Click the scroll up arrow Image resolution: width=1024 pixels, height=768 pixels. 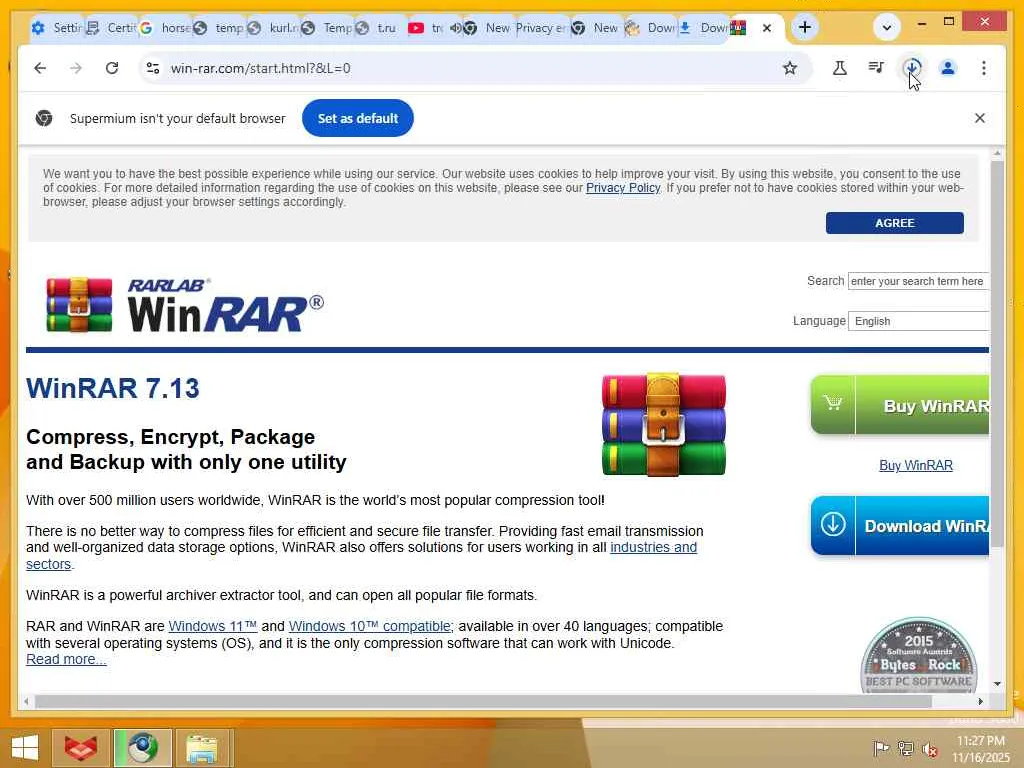click(x=997, y=153)
